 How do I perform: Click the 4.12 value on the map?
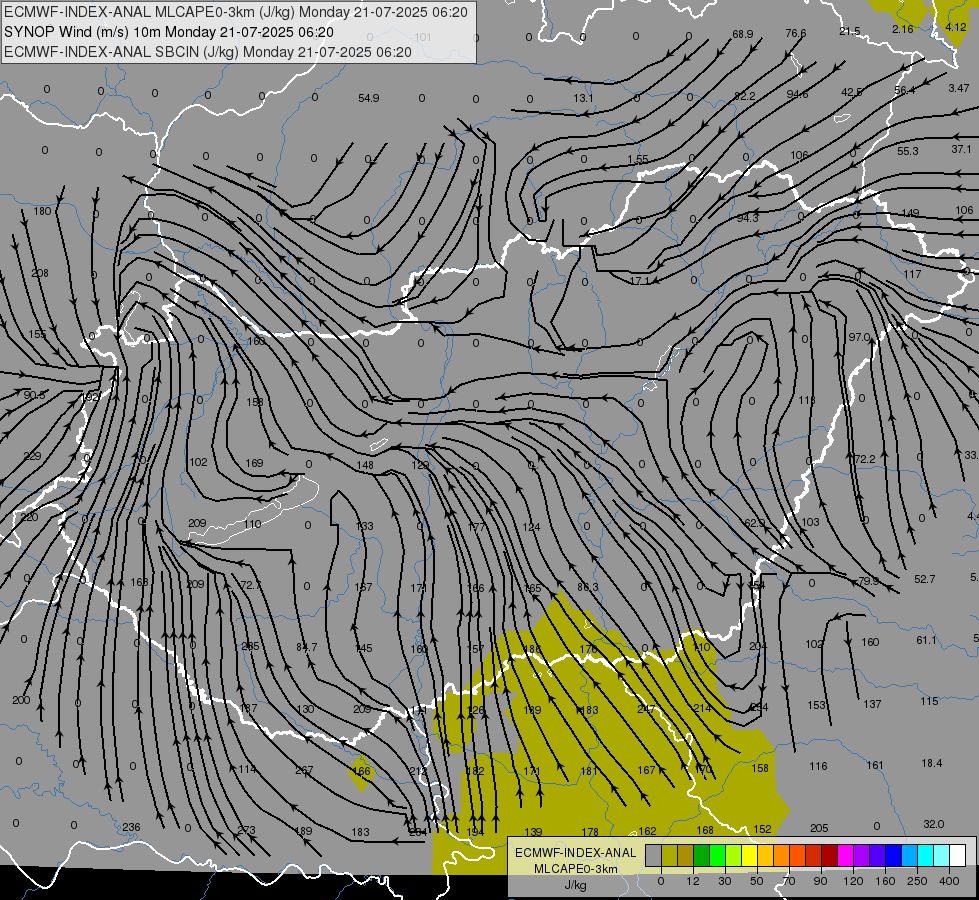[x=956, y=27]
